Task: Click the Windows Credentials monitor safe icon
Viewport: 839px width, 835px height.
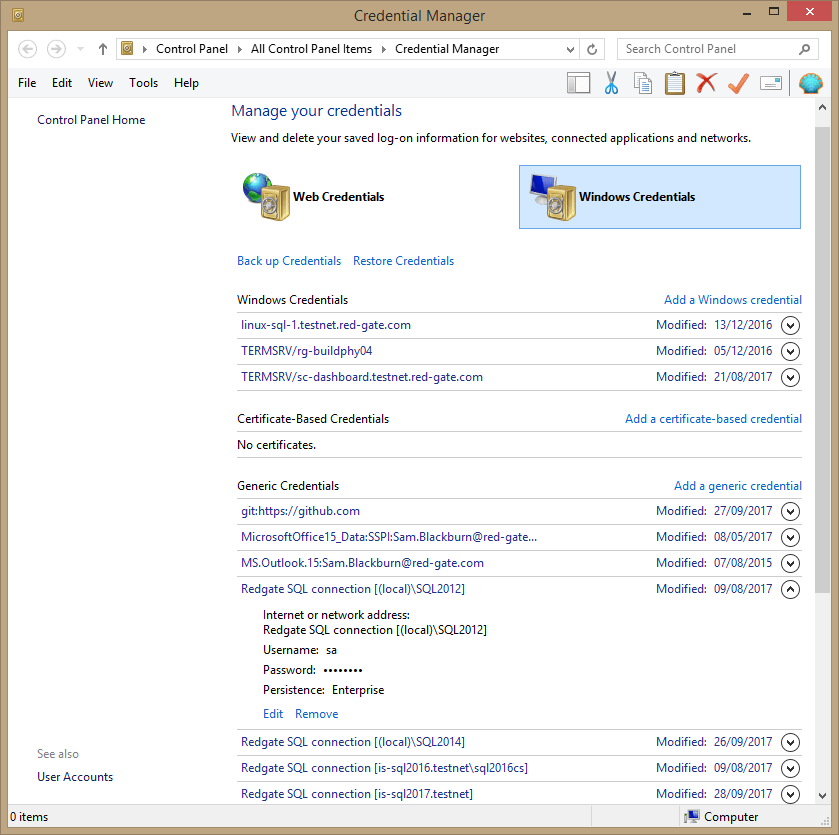Action: 553,196
